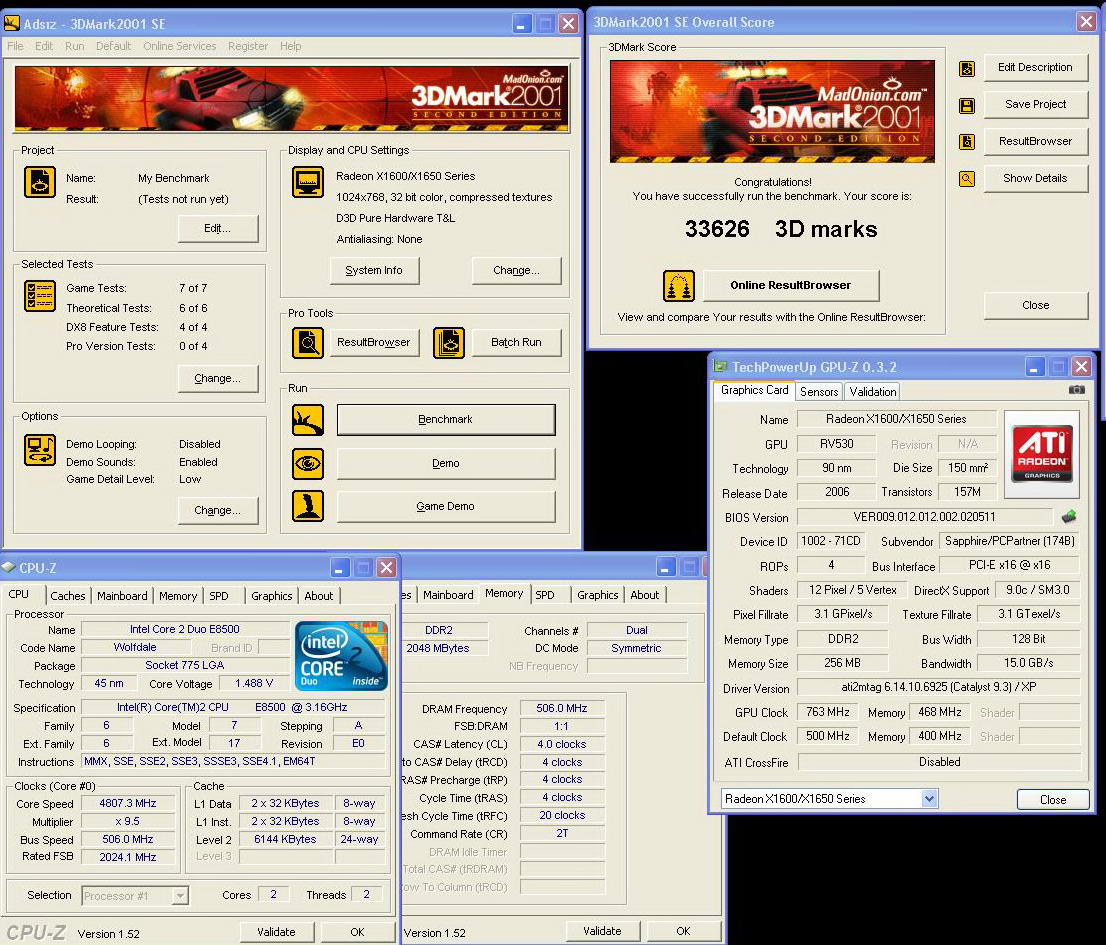Click the Demo button
The height and width of the screenshot is (945, 1106).
446,463
